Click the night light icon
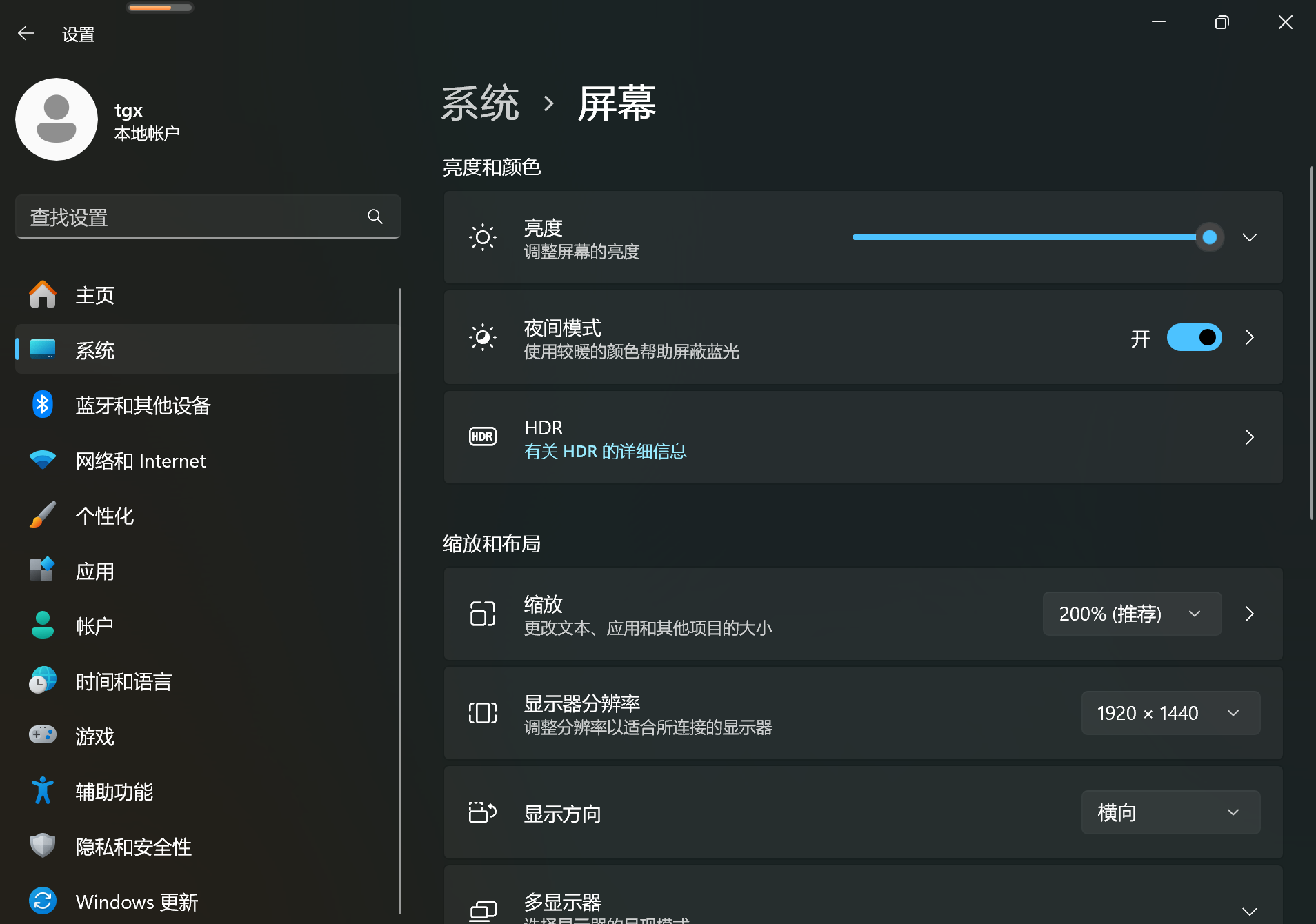Screen dimensions: 1316x924 click(x=483, y=337)
